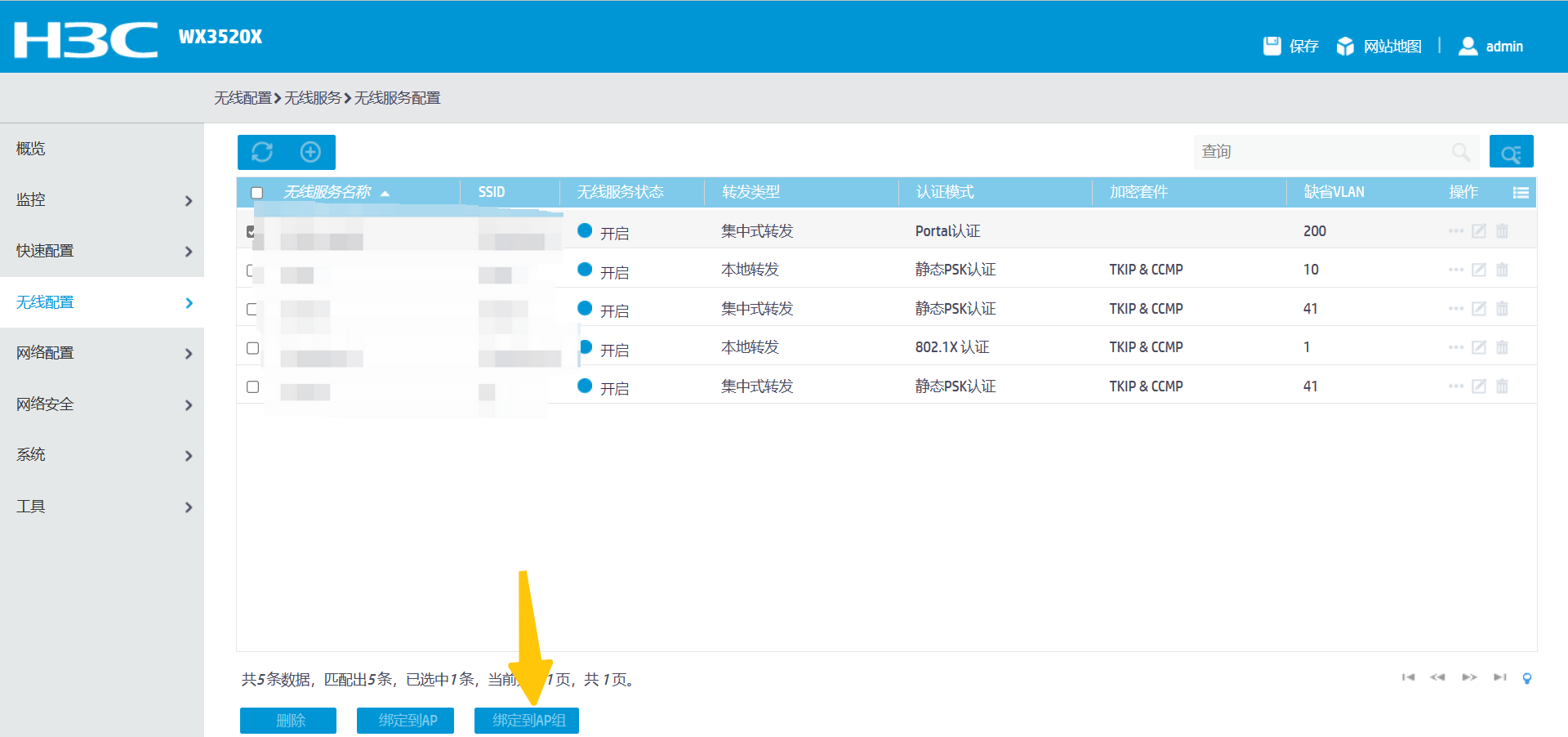Open 网络配置 in the sidebar
The height and width of the screenshot is (737, 1568).
click(x=102, y=353)
